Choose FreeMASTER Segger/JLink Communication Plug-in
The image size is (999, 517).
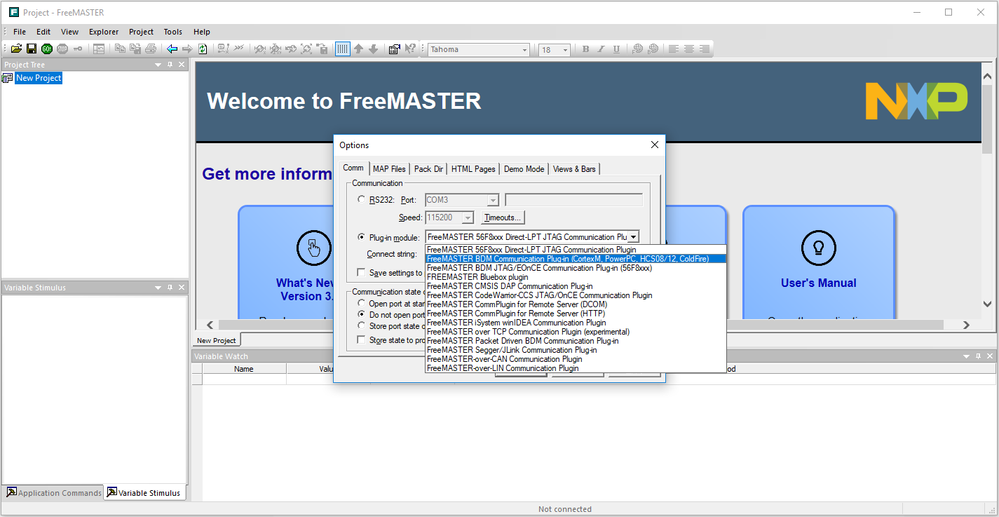point(512,350)
